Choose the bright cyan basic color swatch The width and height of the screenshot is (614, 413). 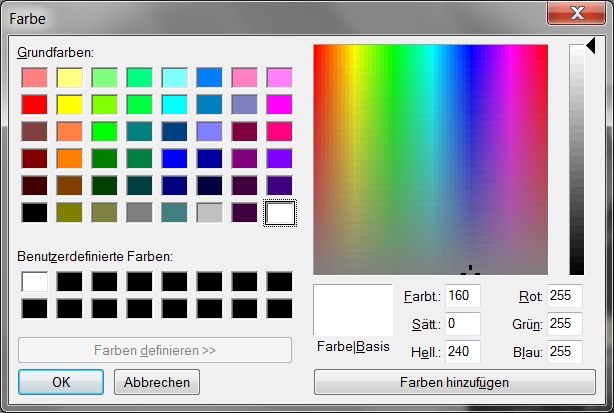tap(175, 105)
